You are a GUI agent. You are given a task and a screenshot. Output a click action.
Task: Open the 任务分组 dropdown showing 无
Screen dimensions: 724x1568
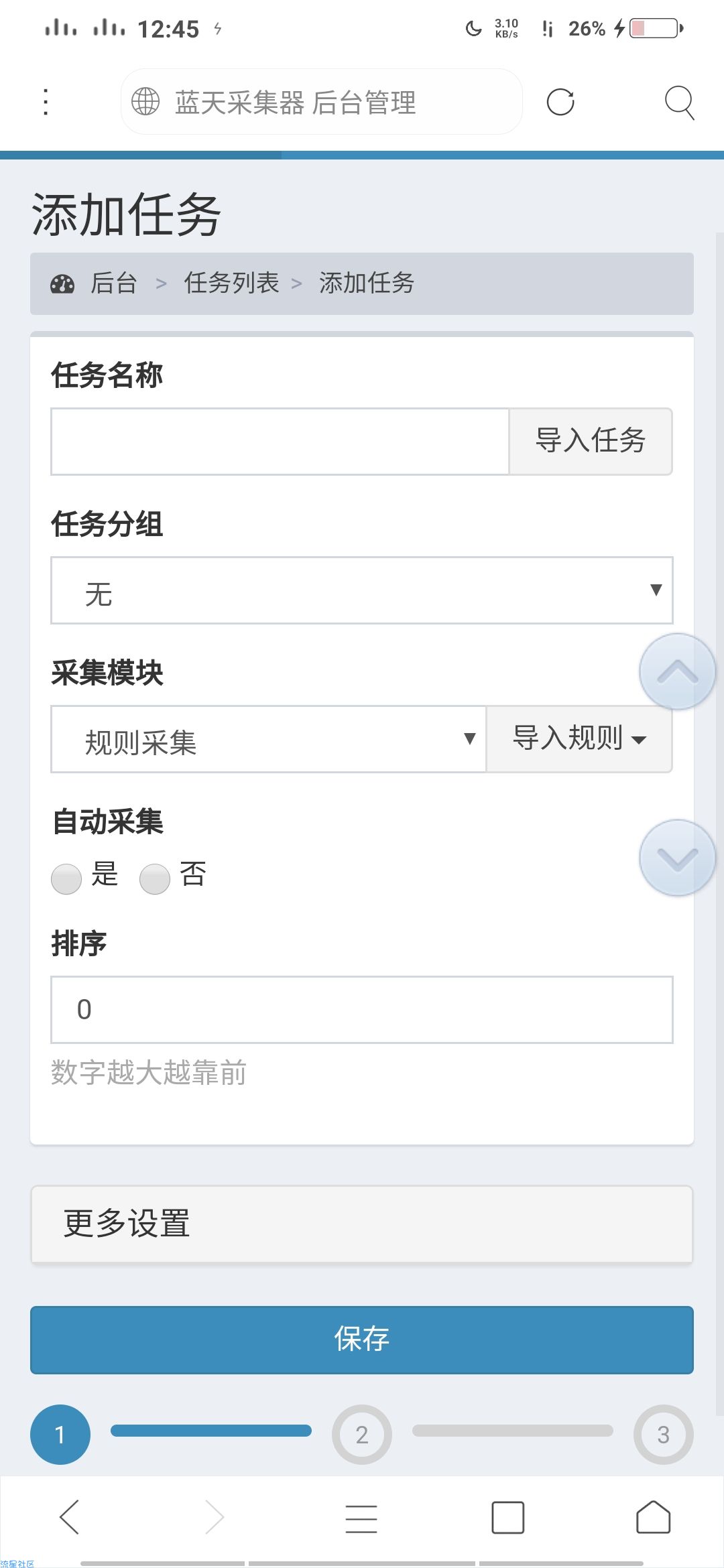click(362, 590)
